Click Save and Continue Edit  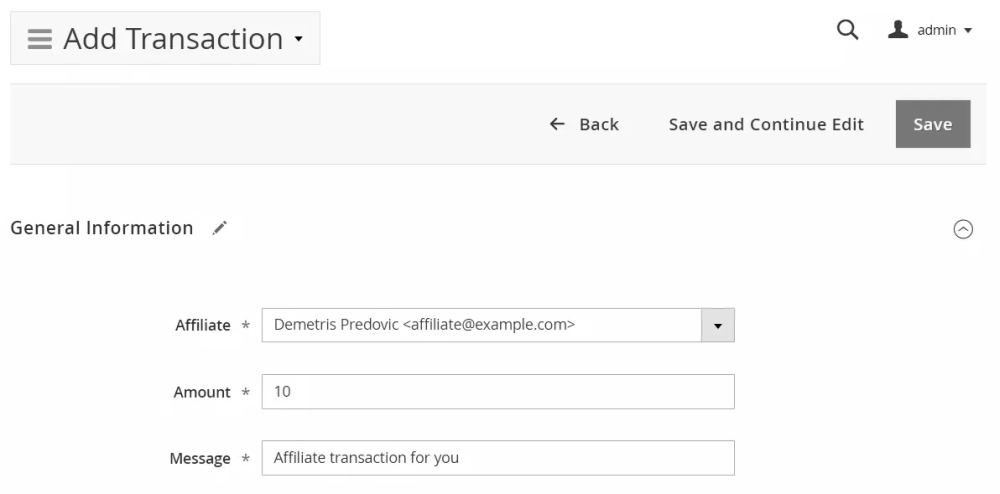point(766,124)
